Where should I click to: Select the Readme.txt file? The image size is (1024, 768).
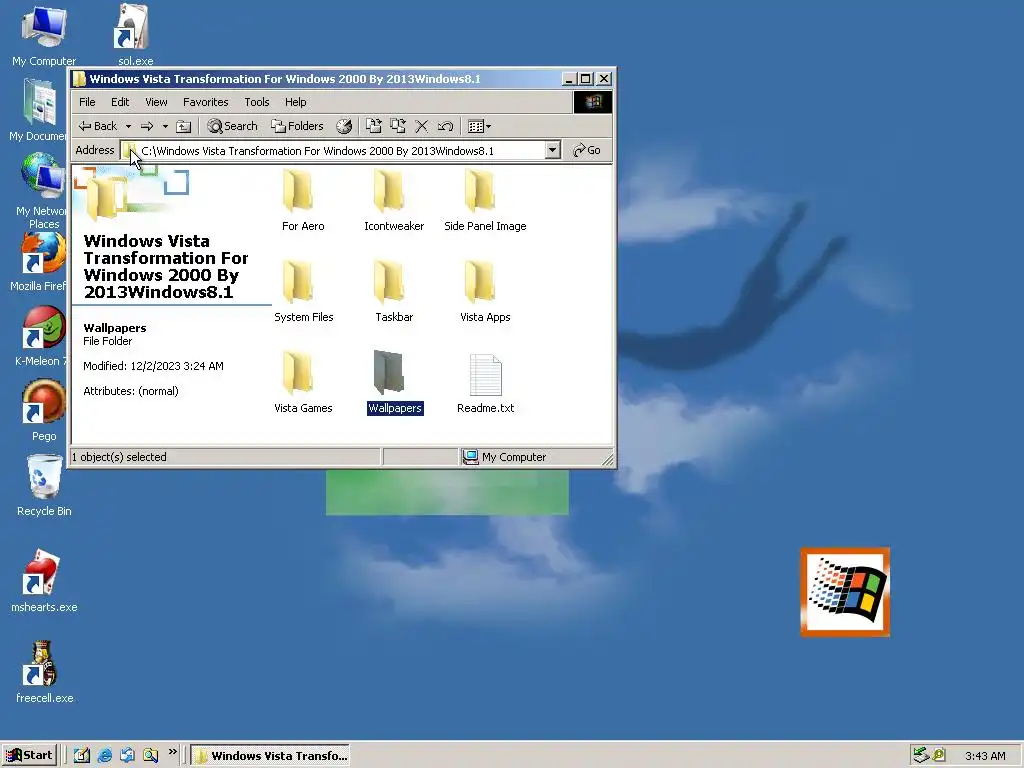pos(485,382)
